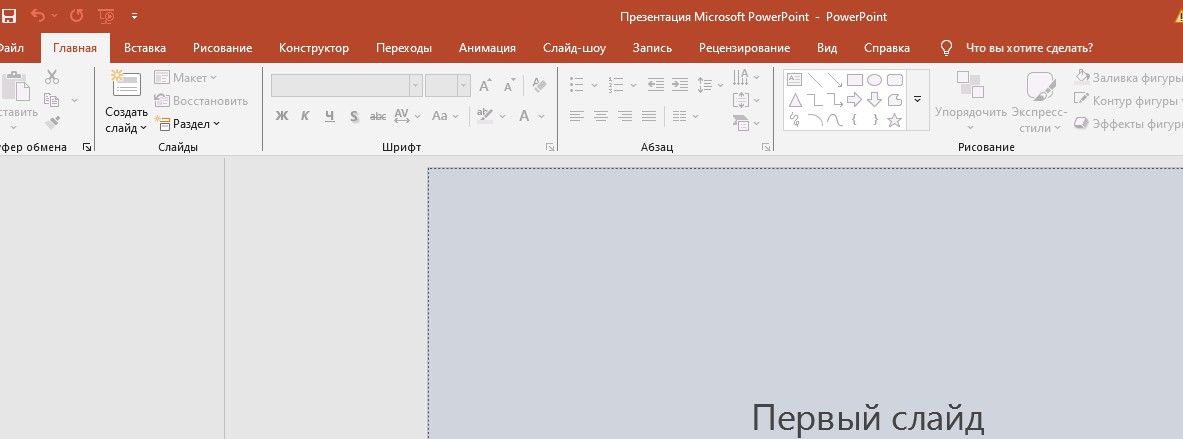
Task: Toggle numbered list
Action: [x=616, y=84]
